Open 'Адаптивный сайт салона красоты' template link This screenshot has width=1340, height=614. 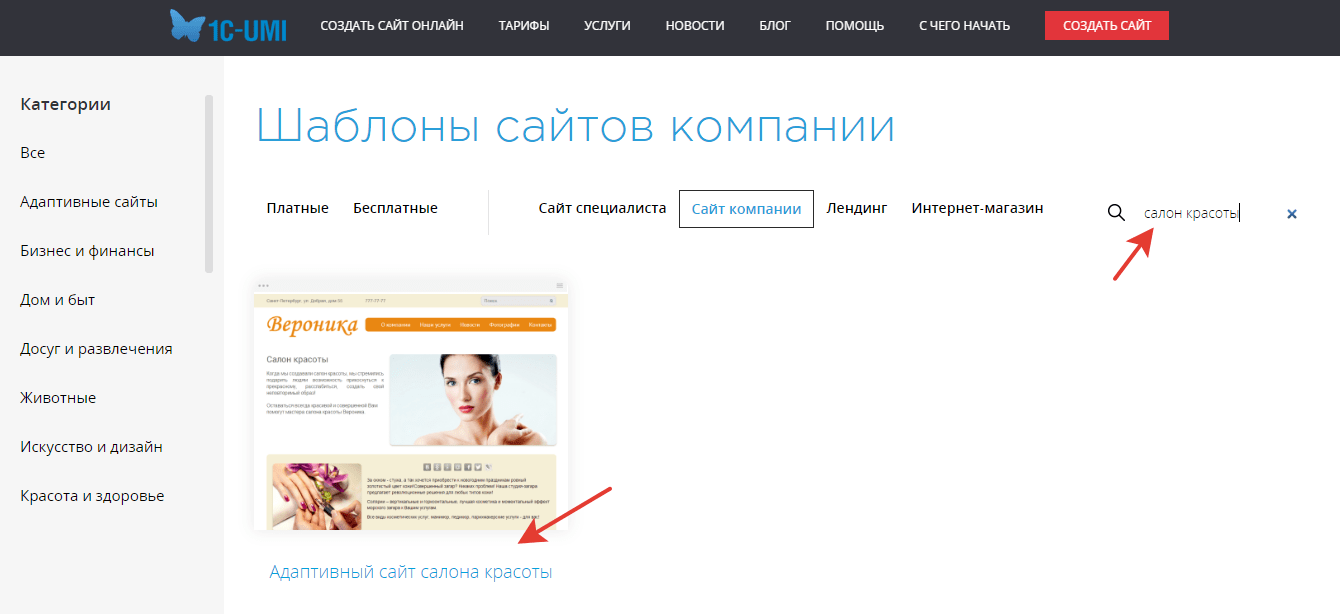[x=410, y=572]
